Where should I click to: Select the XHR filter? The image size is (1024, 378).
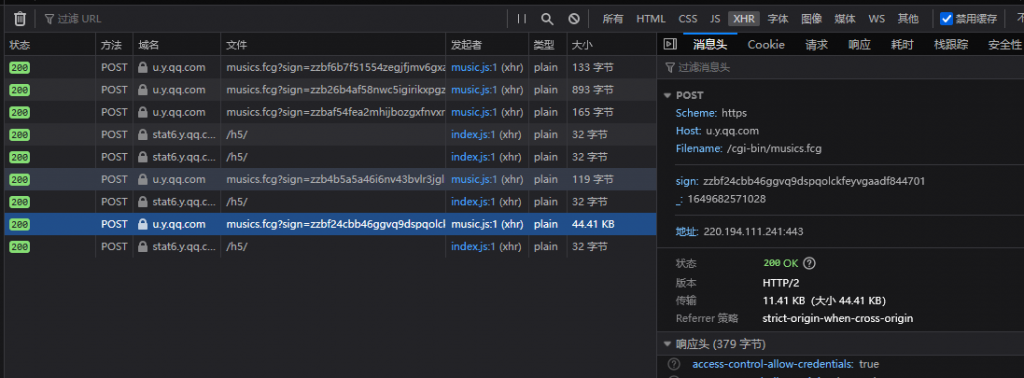pos(744,19)
